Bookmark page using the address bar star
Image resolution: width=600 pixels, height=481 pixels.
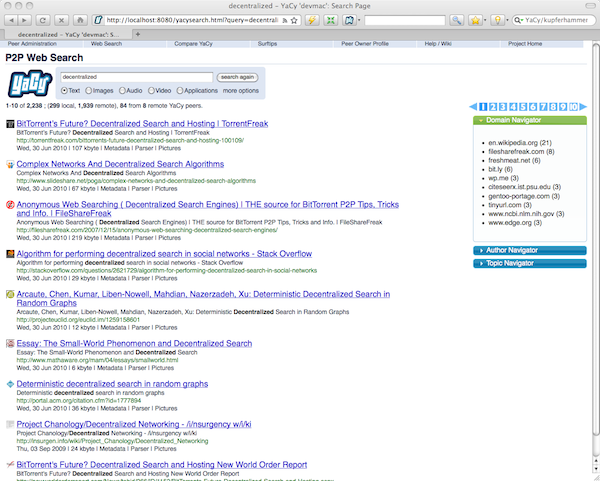click(x=294, y=21)
